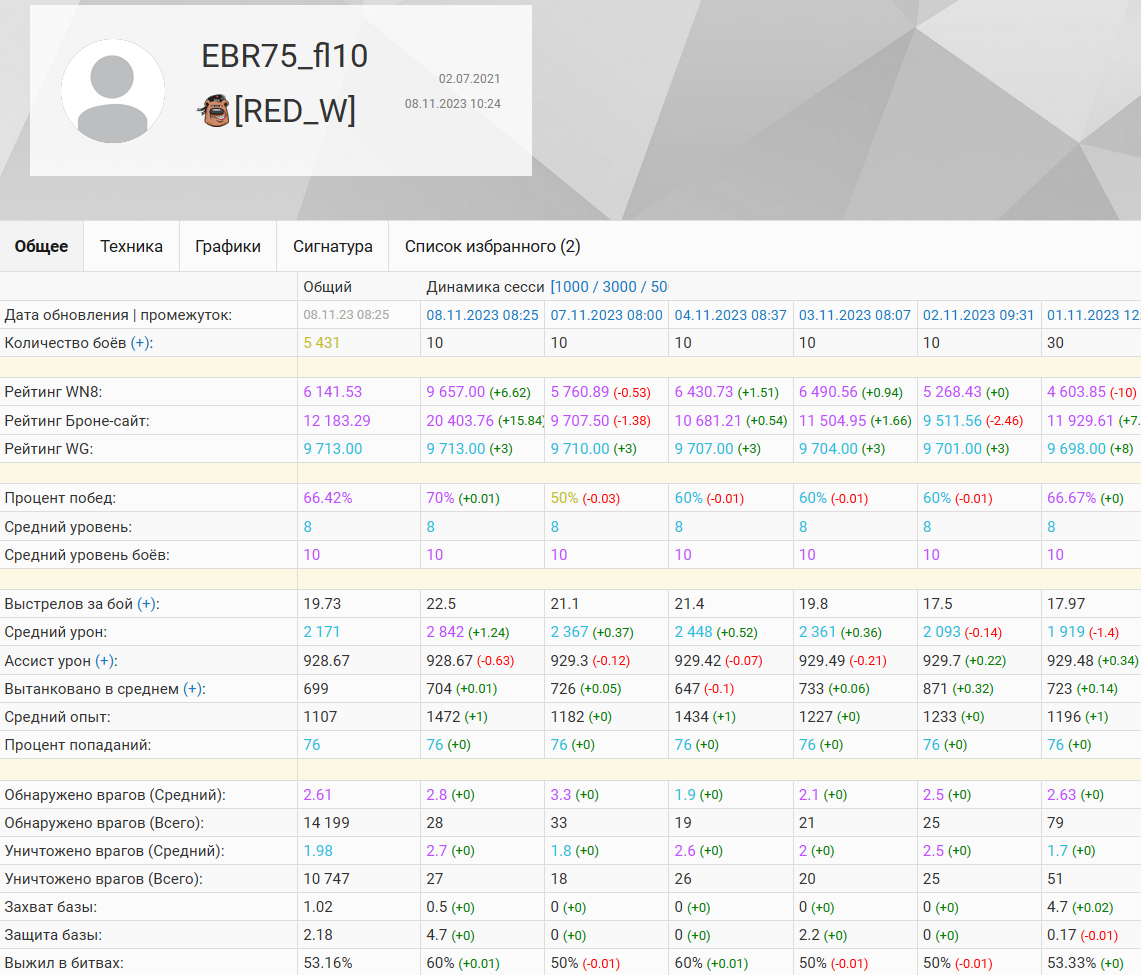Open session dated 04.11.2023 08:37
Image resolution: width=1141 pixels, height=975 pixels.
click(x=730, y=315)
